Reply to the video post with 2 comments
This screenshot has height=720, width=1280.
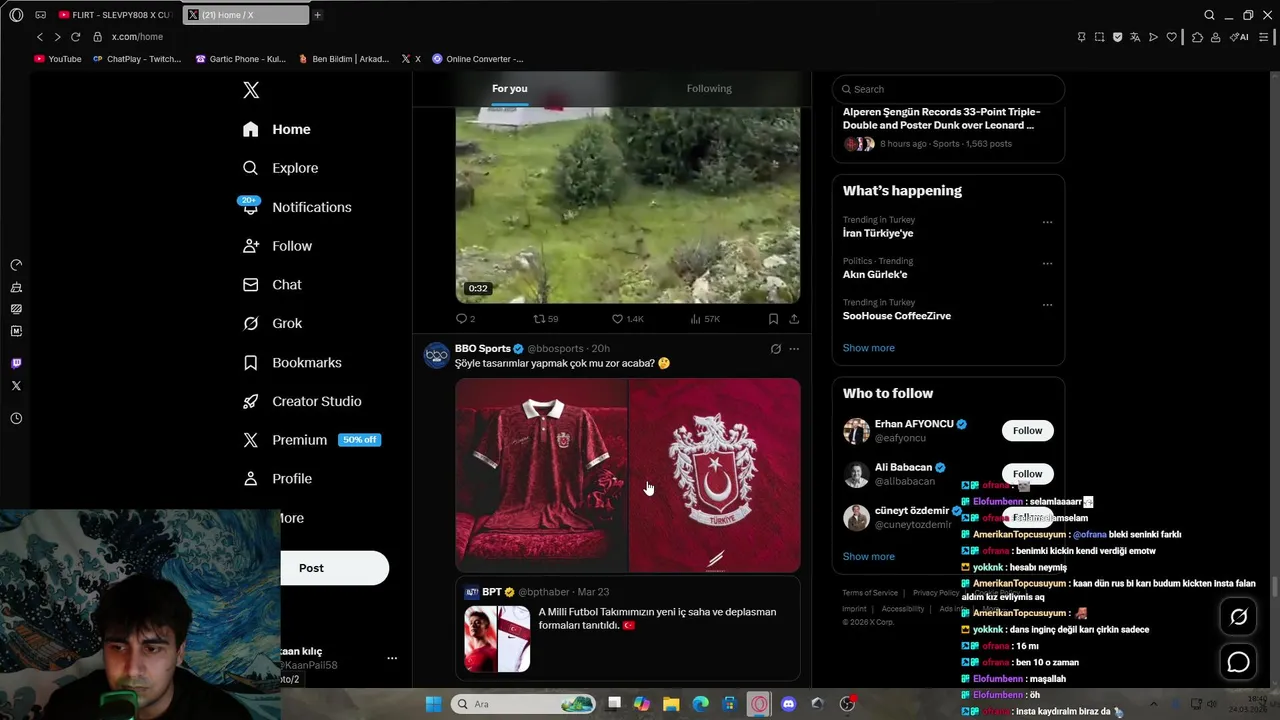(465, 319)
